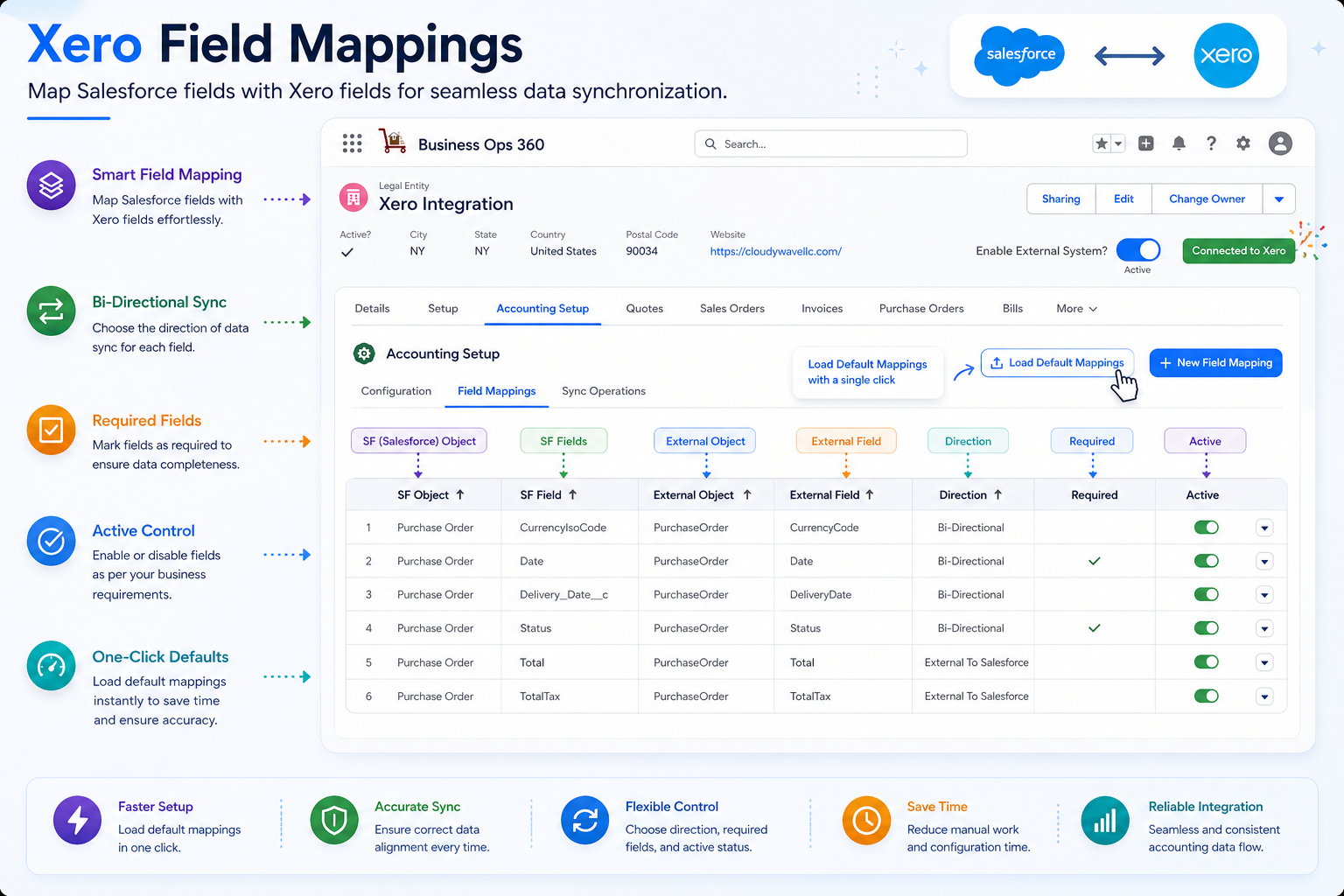The image size is (1344, 896).
Task: Click the Smart Field Mapping layers icon
Action: pyautogui.click(x=51, y=185)
